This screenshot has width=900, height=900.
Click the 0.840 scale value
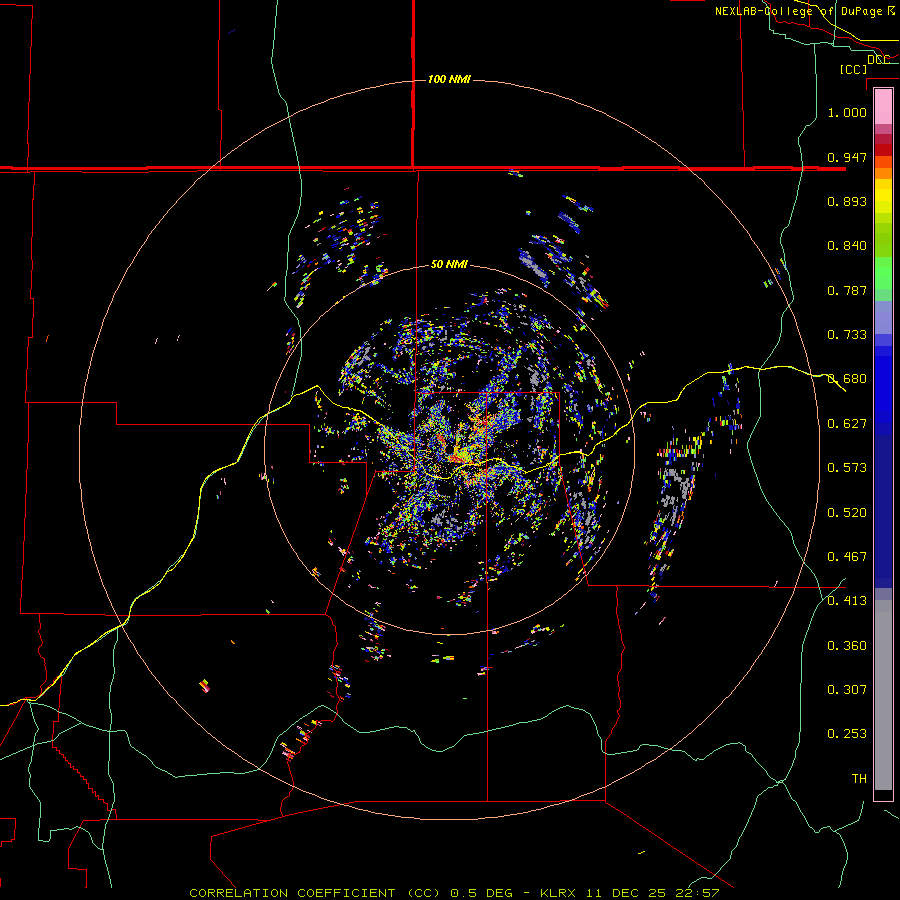coord(847,246)
